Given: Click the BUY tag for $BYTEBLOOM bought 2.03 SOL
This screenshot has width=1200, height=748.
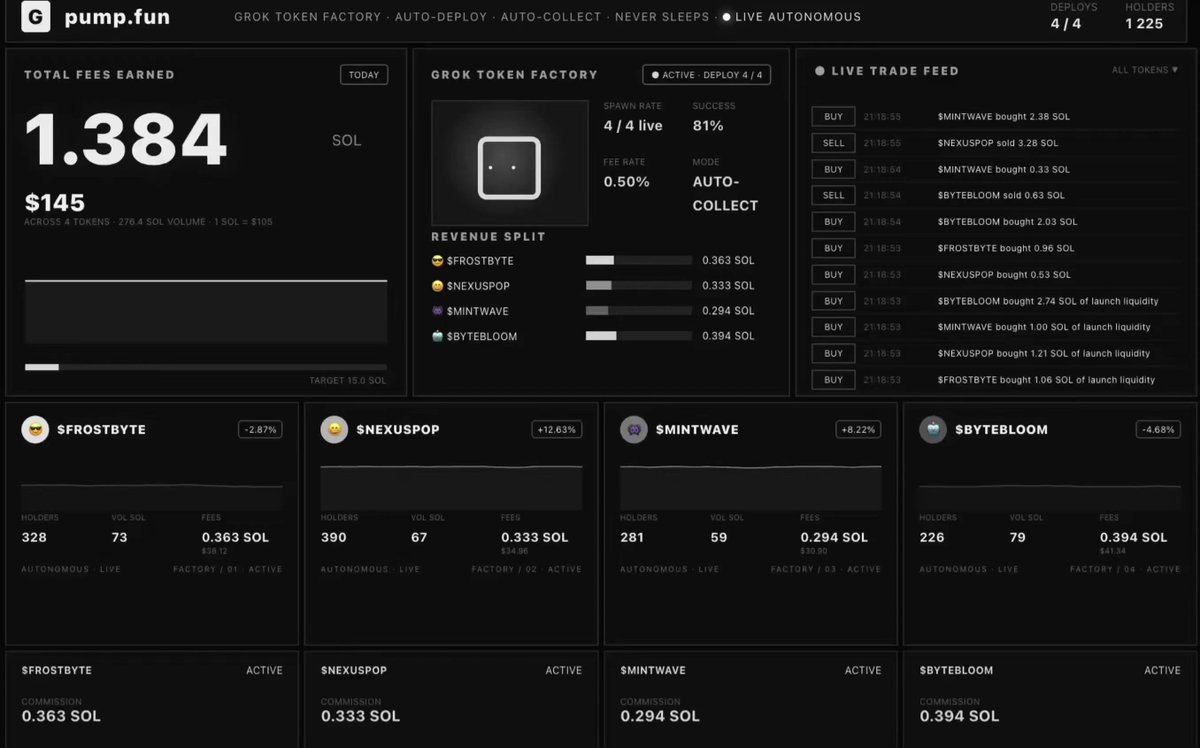Looking at the screenshot, I should pyautogui.click(x=833, y=222).
